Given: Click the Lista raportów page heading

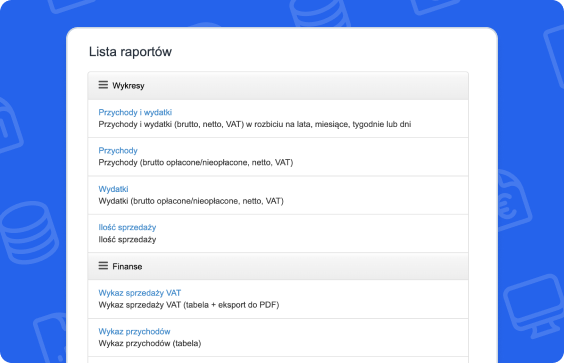Looking at the screenshot, I should (130, 51).
